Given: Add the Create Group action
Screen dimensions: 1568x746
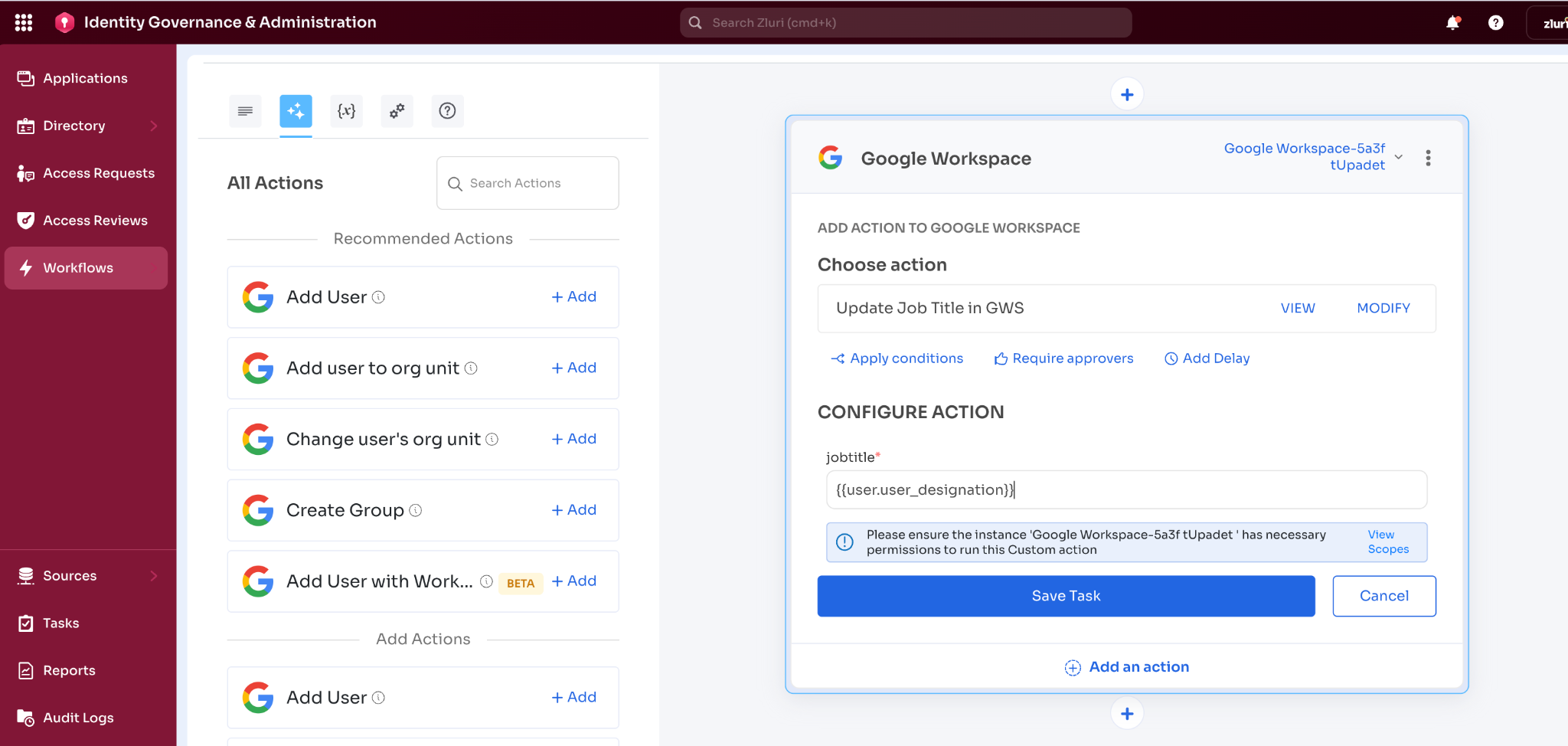Looking at the screenshot, I should click(x=574, y=510).
